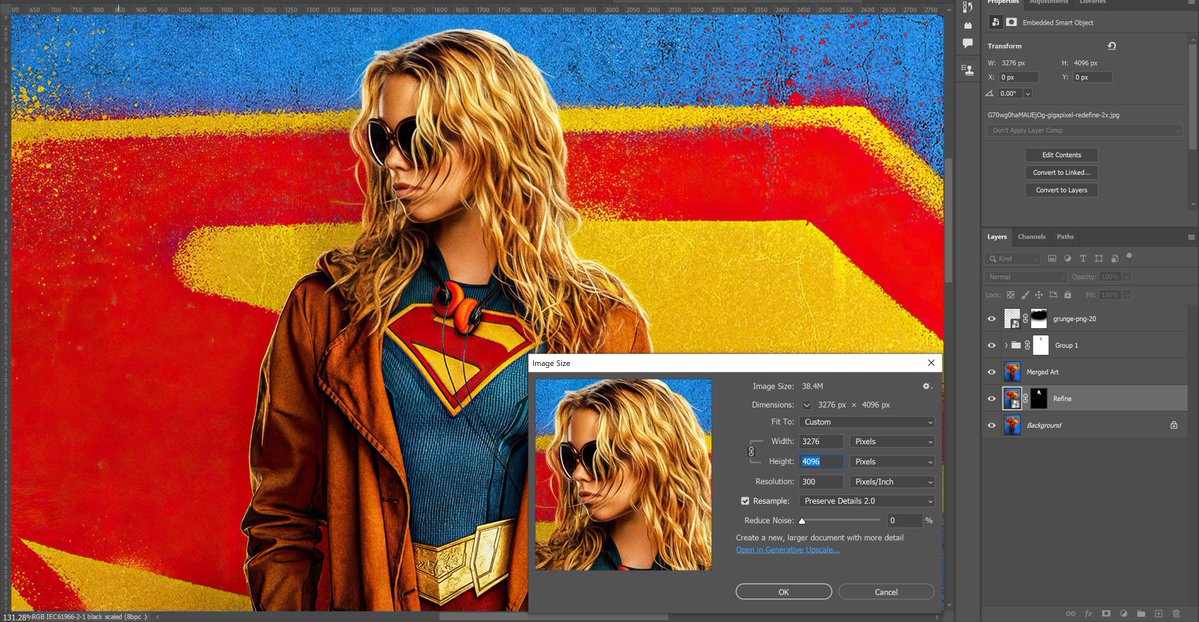The height and width of the screenshot is (622, 1199).
Task: Toggle visibility of Merged Art layer
Action: [x=992, y=373]
